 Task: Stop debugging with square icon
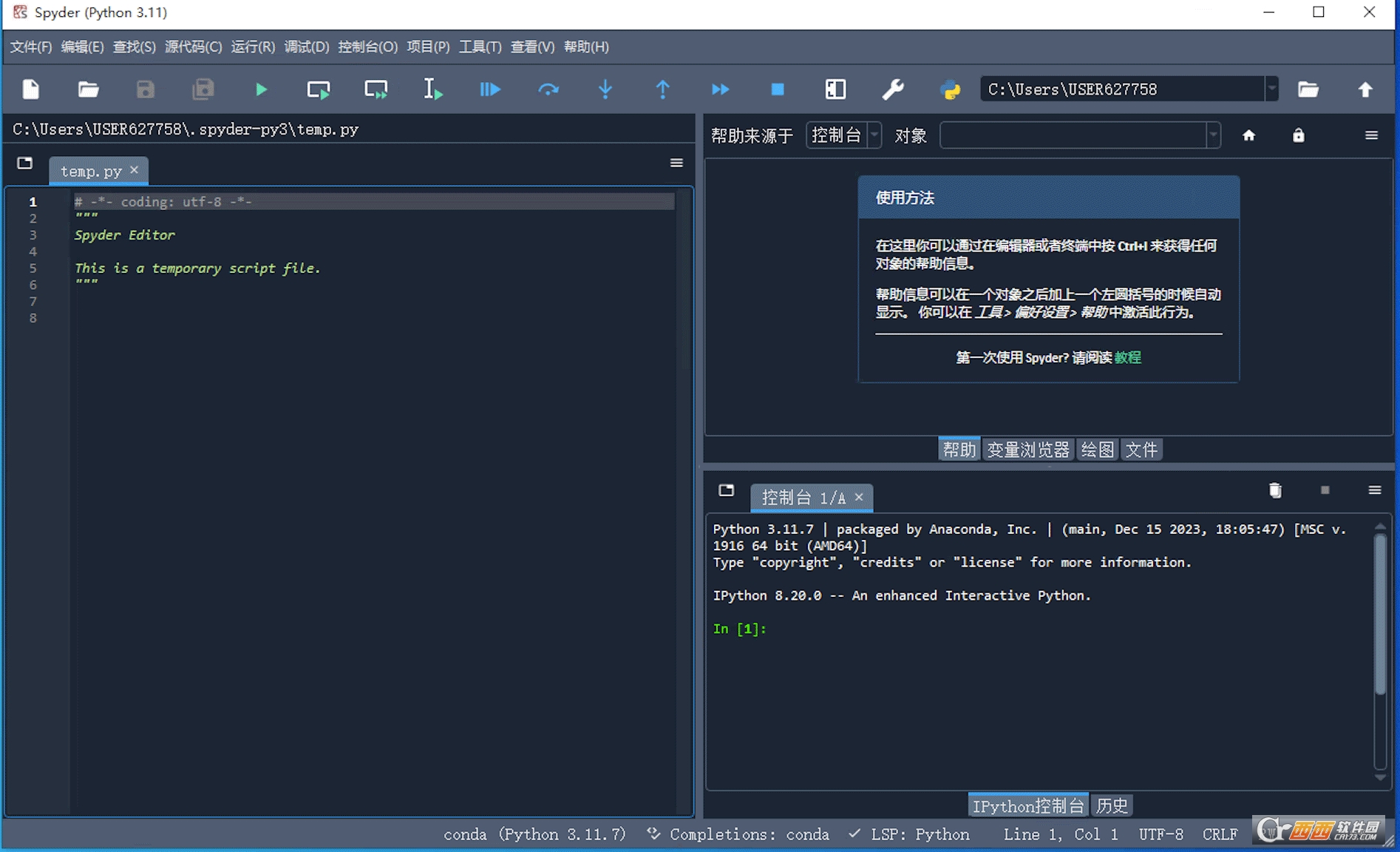click(778, 89)
